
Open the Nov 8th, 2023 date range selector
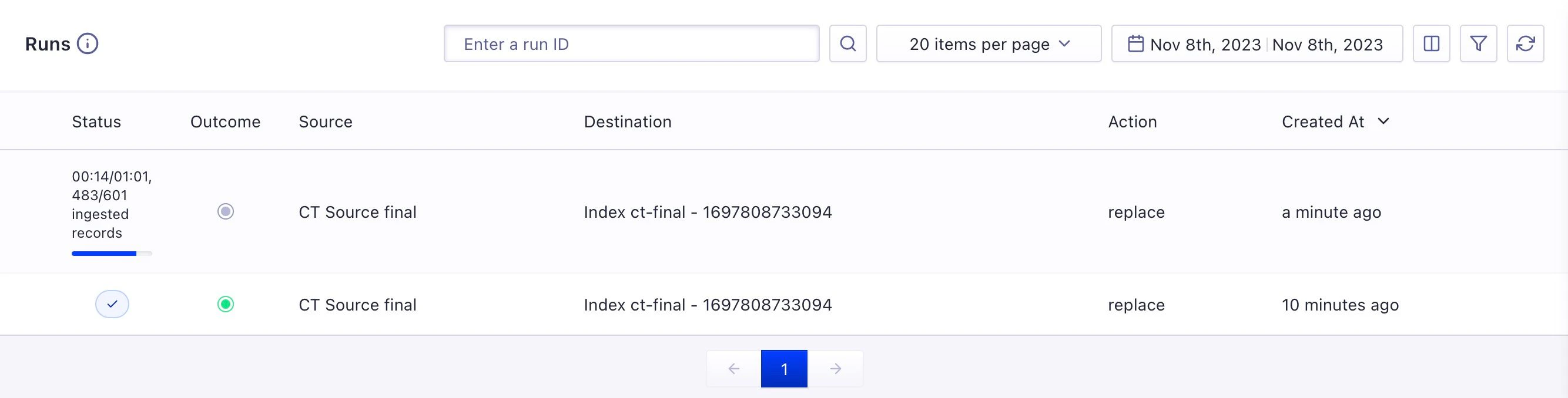[x=1258, y=43]
